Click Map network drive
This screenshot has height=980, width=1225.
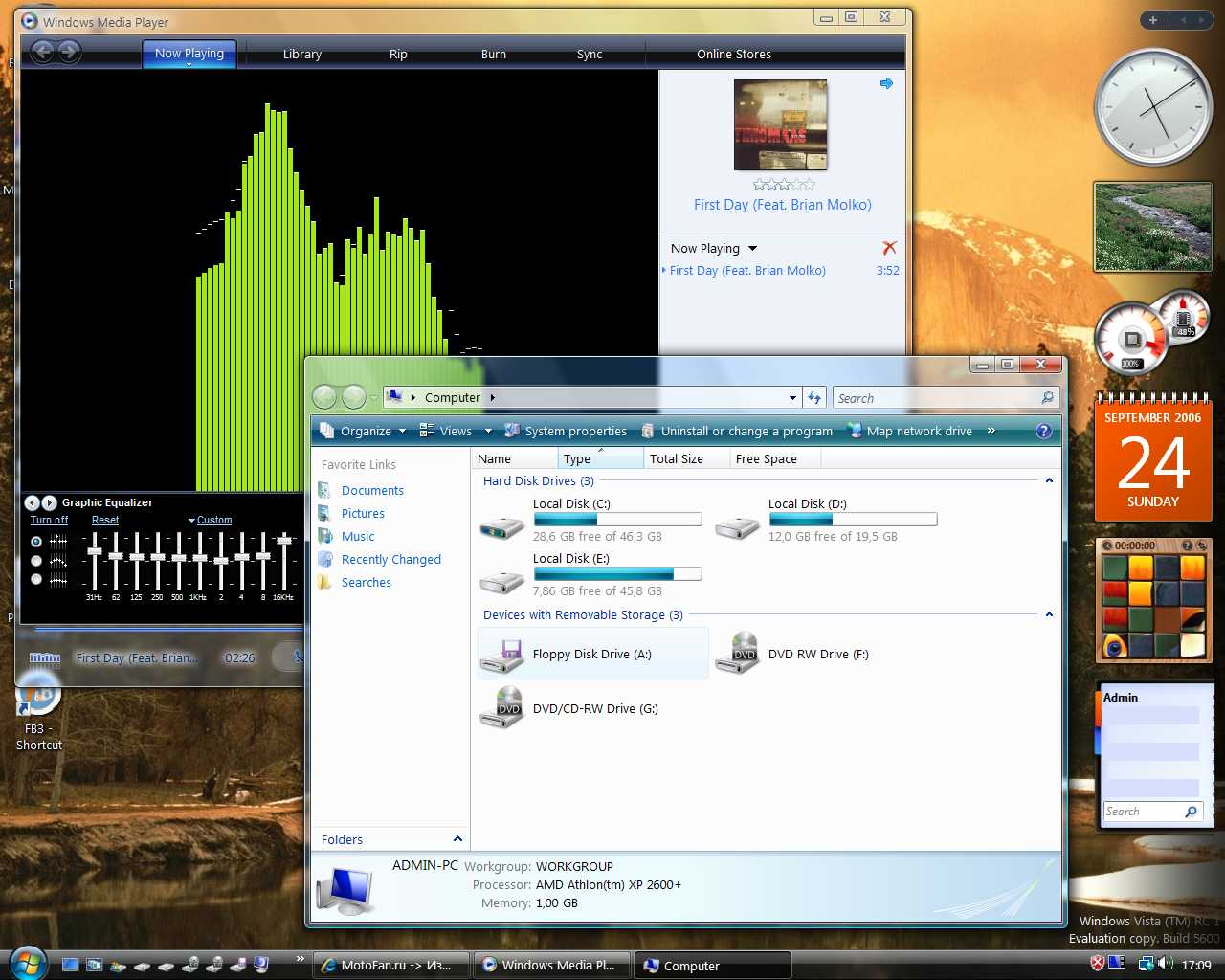[910, 431]
